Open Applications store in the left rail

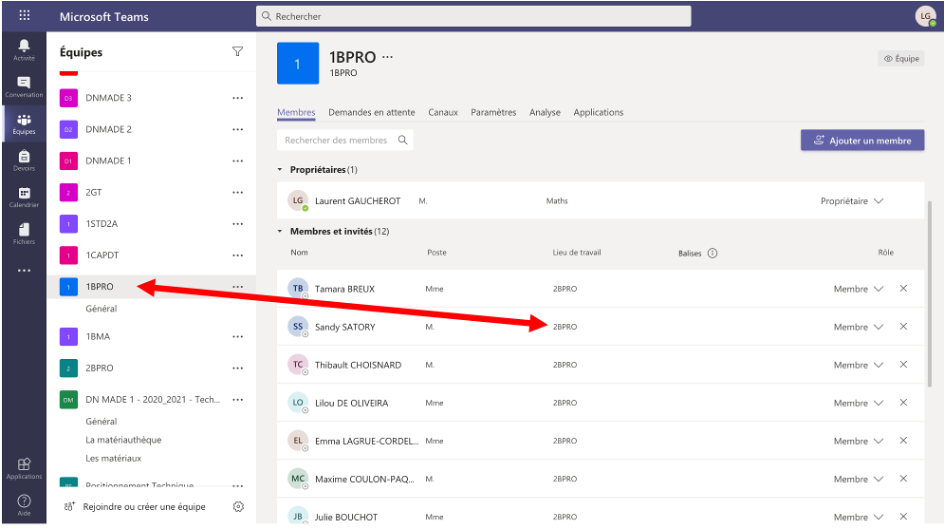pyautogui.click(x=24, y=468)
